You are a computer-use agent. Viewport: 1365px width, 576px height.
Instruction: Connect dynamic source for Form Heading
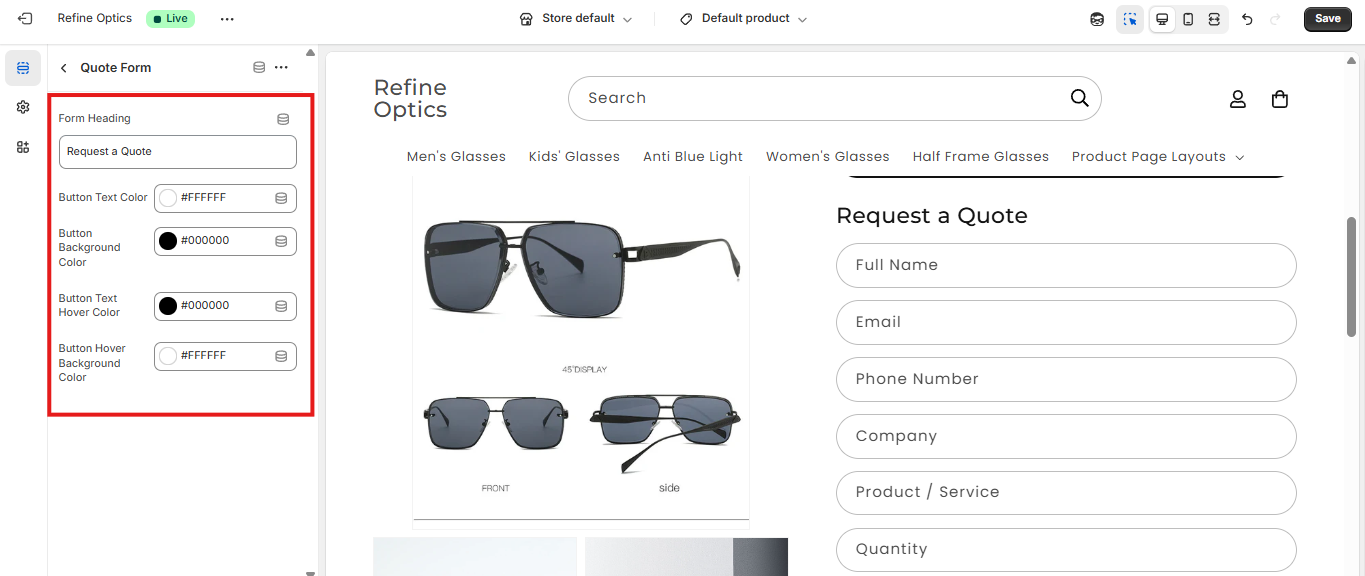[x=283, y=119]
